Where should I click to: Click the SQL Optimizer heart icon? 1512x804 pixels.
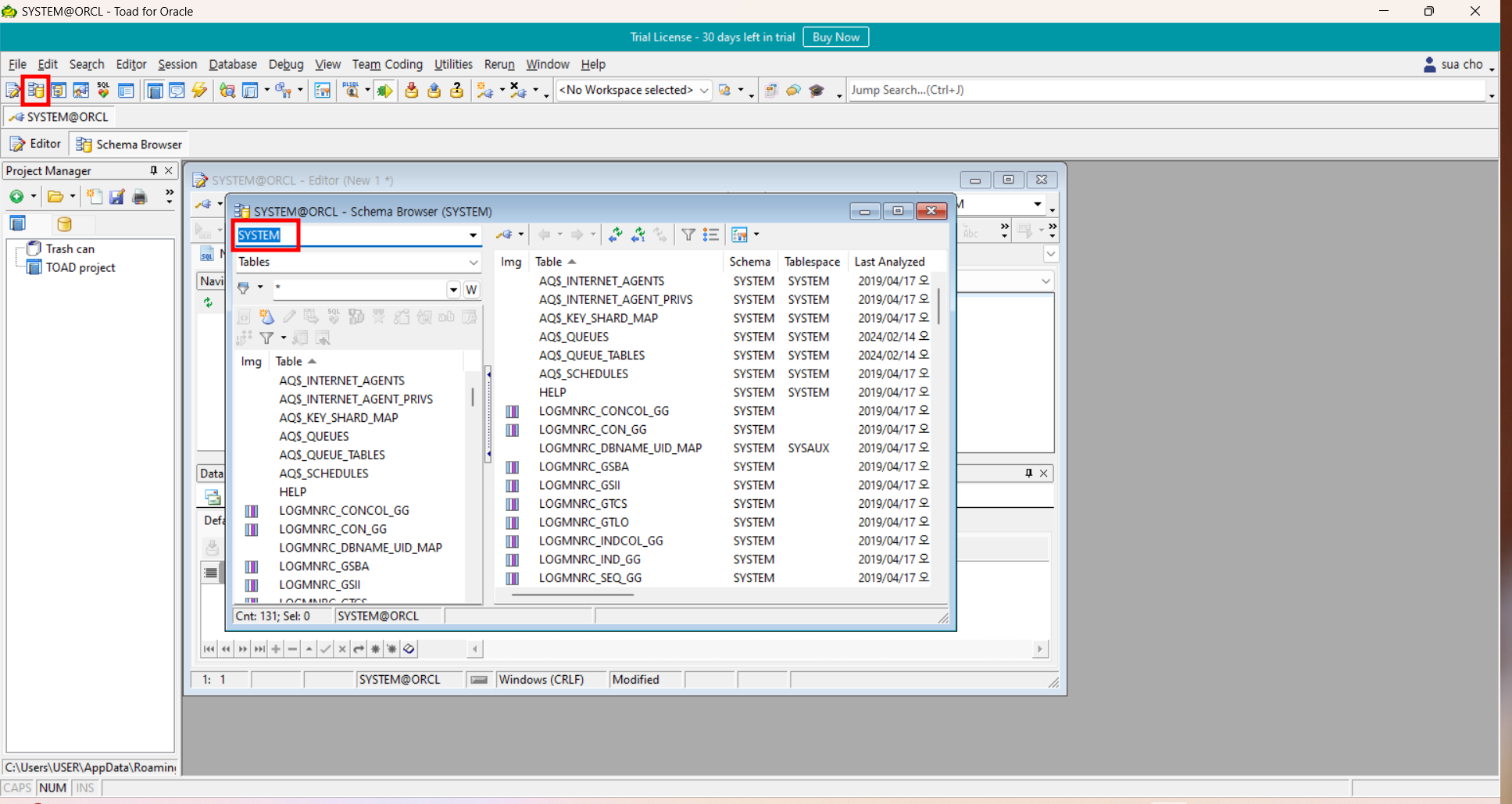pos(103,91)
